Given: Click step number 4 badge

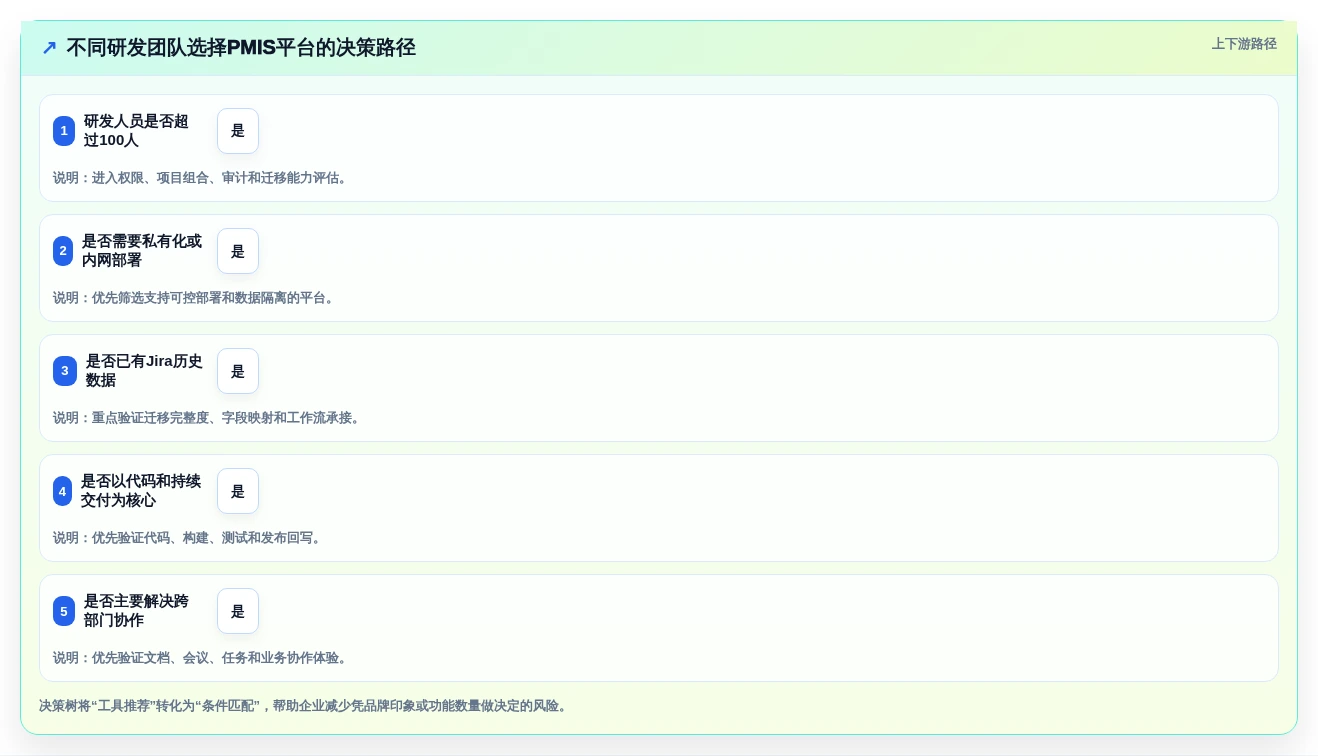Looking at the screenshot, I should 63,491.
